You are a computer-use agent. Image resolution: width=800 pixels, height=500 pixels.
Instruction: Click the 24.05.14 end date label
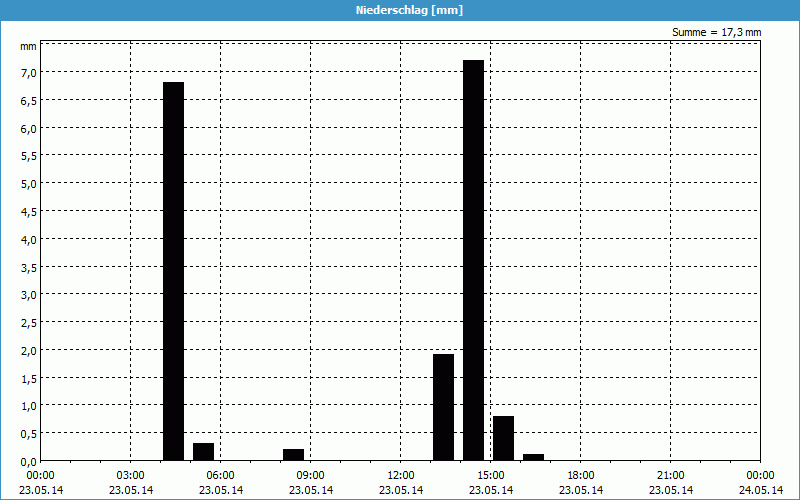tap(760, 490)
